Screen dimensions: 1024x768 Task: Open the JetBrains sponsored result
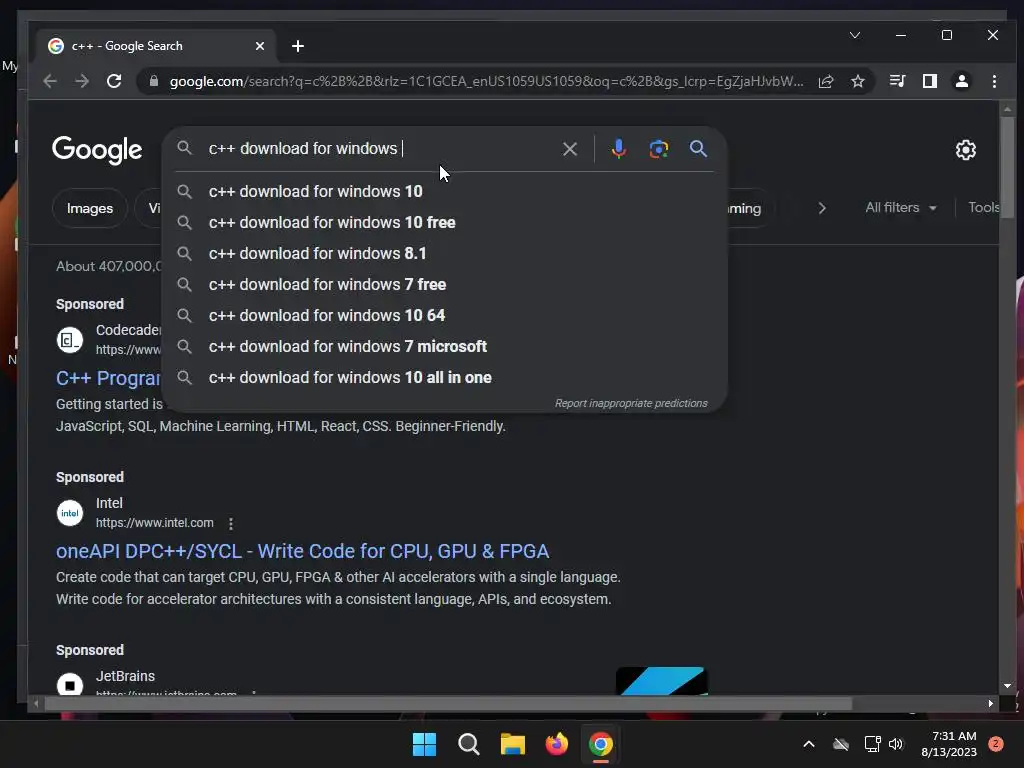pos(125,677)
